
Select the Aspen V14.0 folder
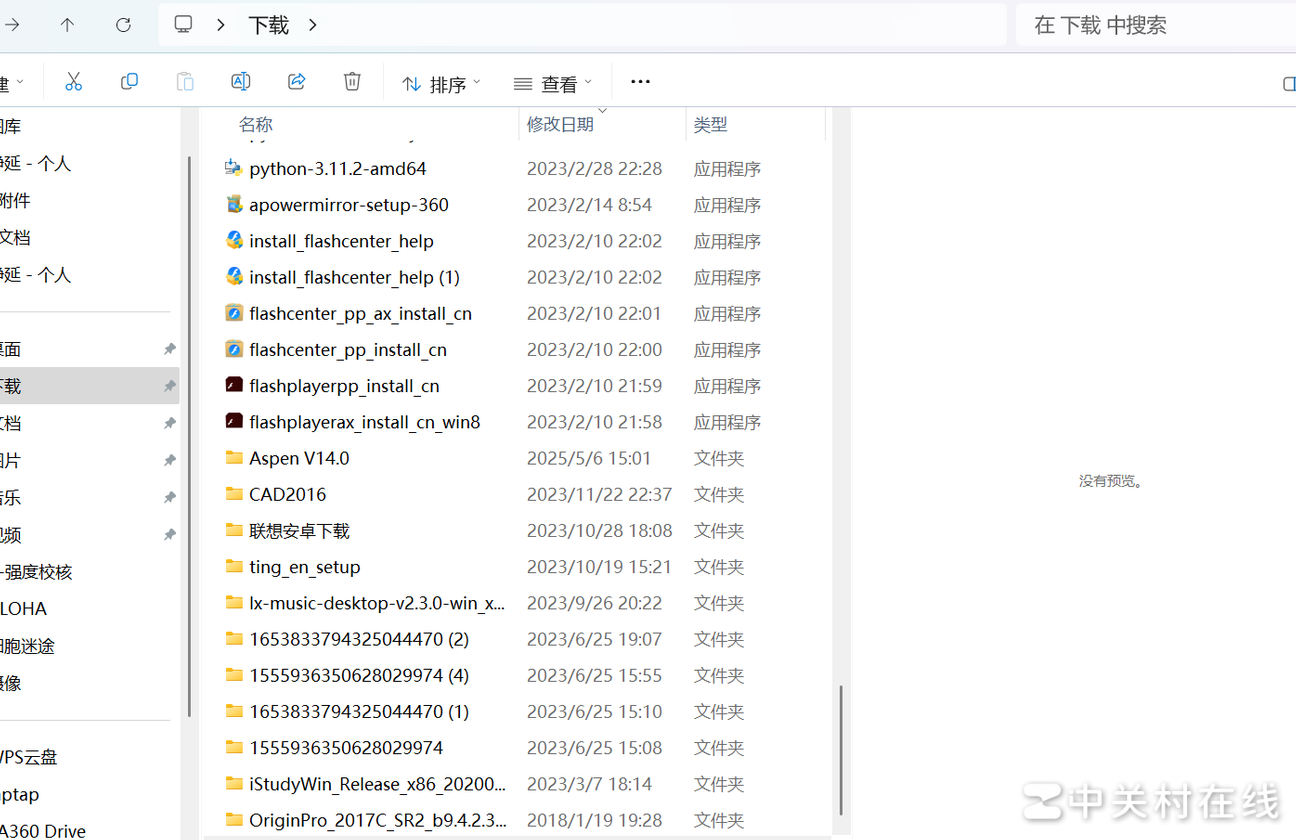tap(299, 458)
